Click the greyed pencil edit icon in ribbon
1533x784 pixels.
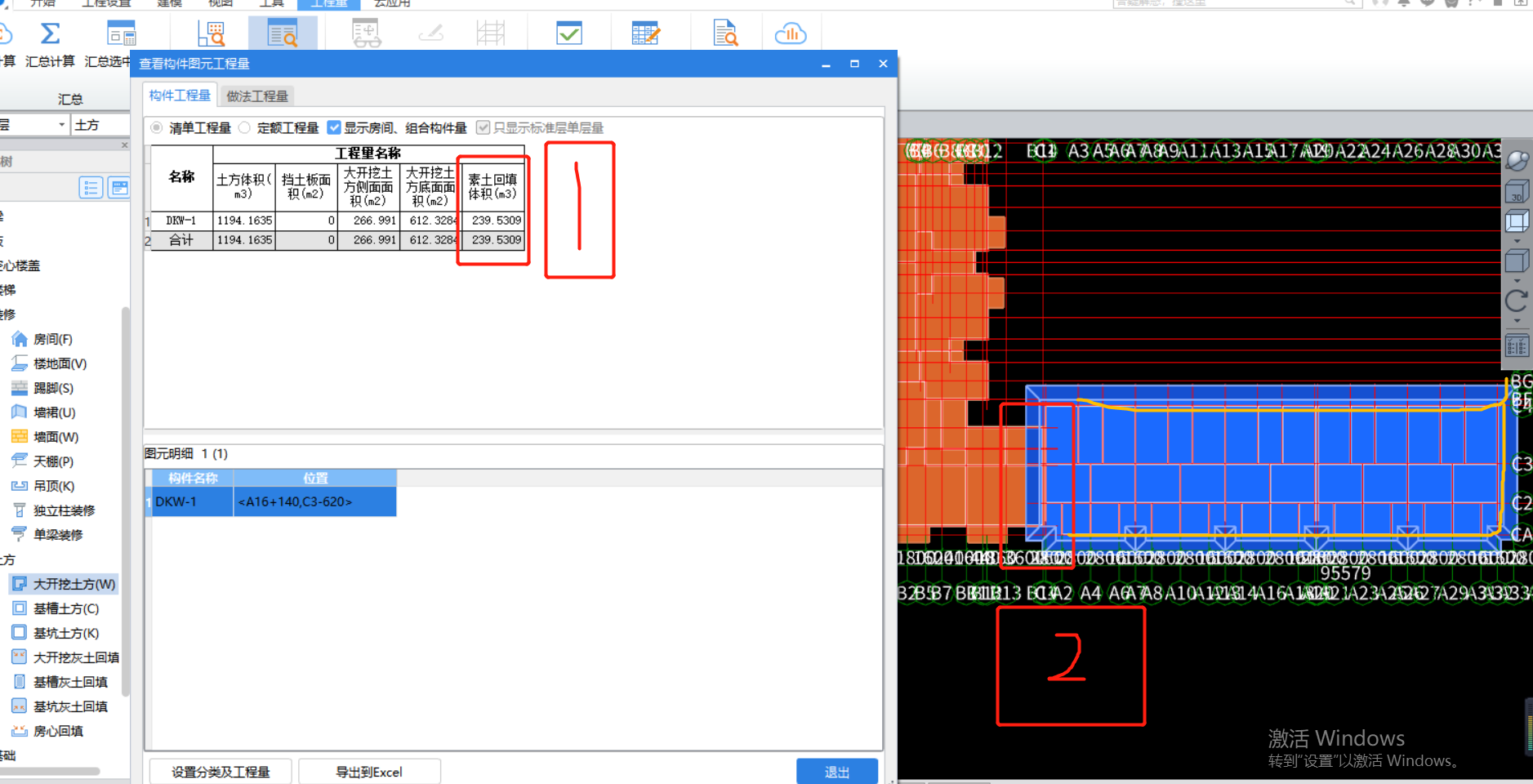click(430, 33)
